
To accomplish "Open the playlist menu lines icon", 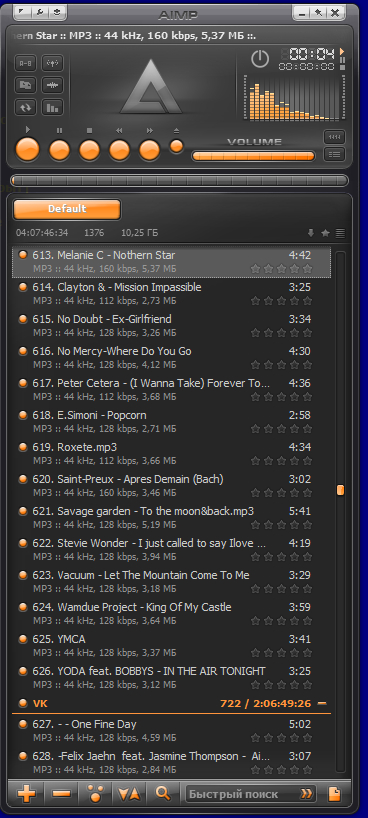I will click(x=340, y=233).
